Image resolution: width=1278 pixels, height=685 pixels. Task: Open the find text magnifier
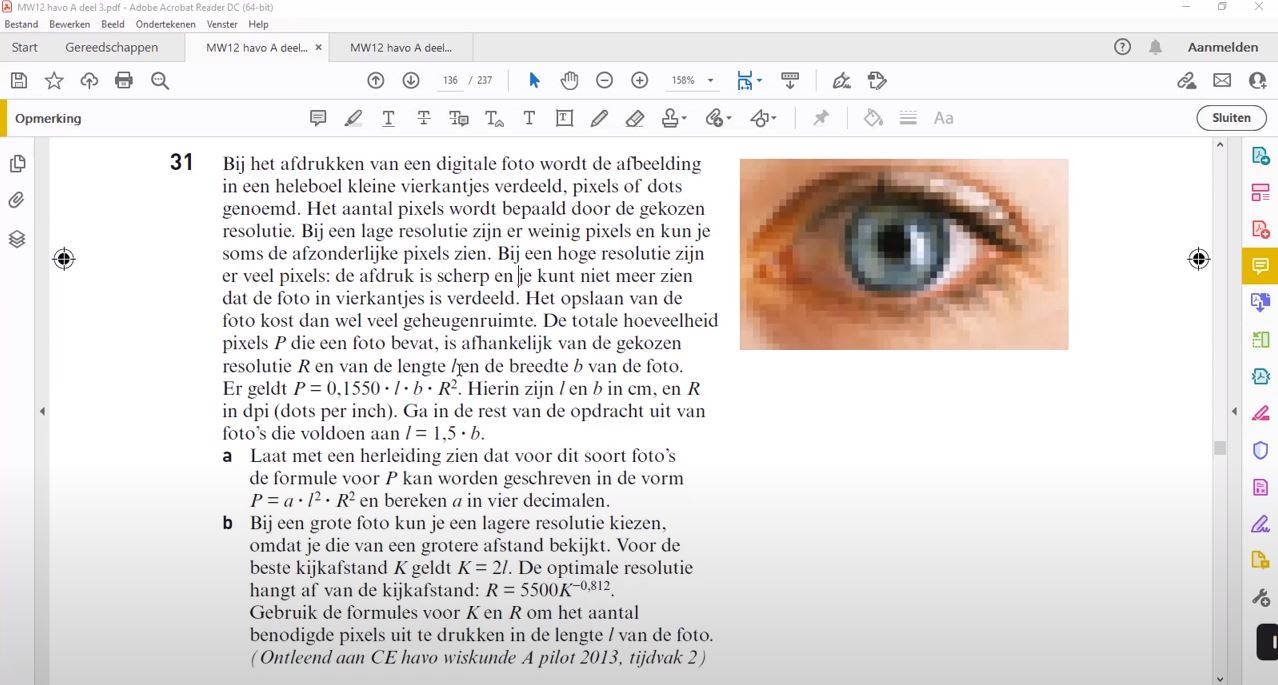point(160,81)
